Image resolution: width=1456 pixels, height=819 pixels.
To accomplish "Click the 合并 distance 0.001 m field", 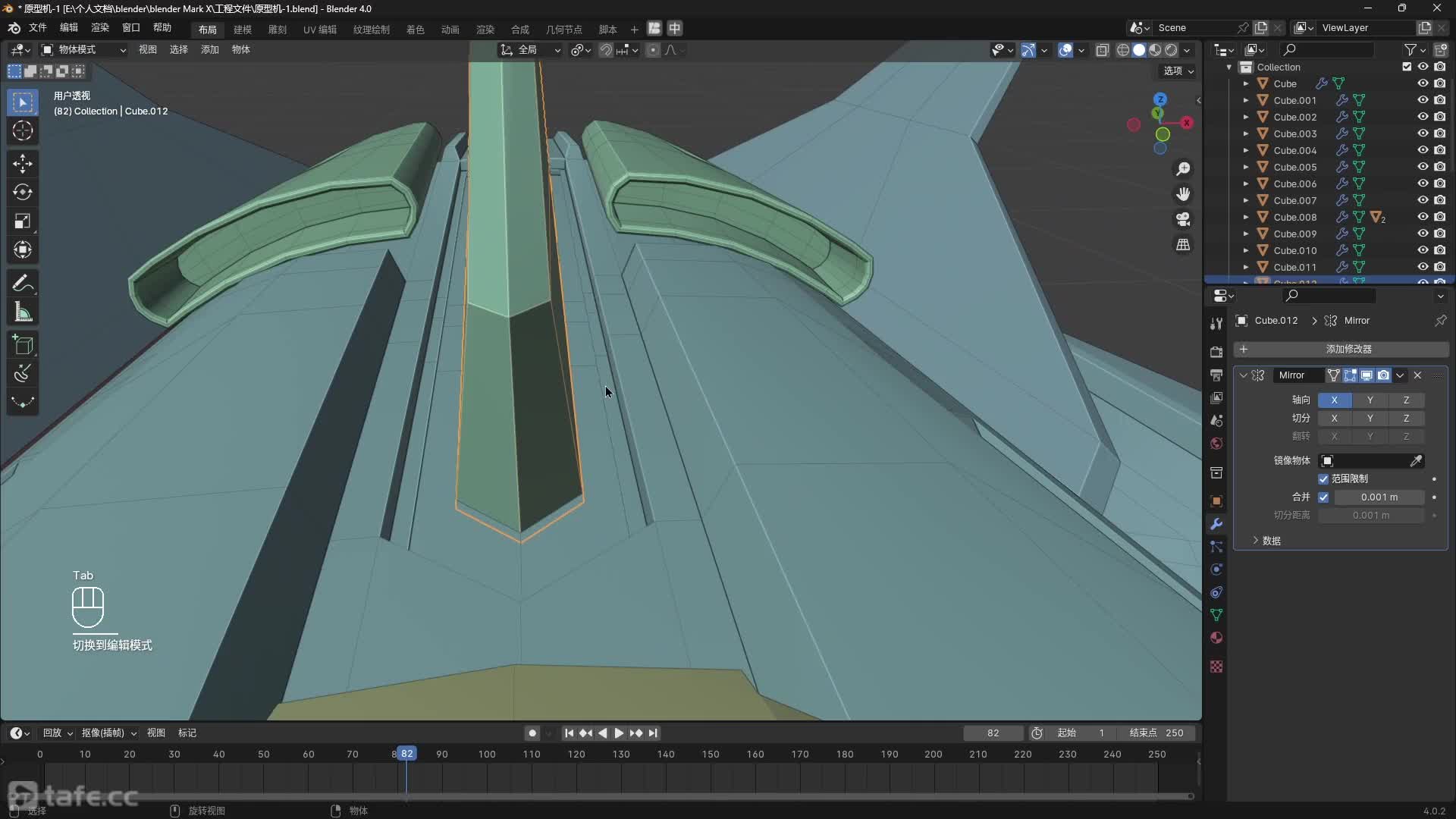I will [x=1379, y=497].
